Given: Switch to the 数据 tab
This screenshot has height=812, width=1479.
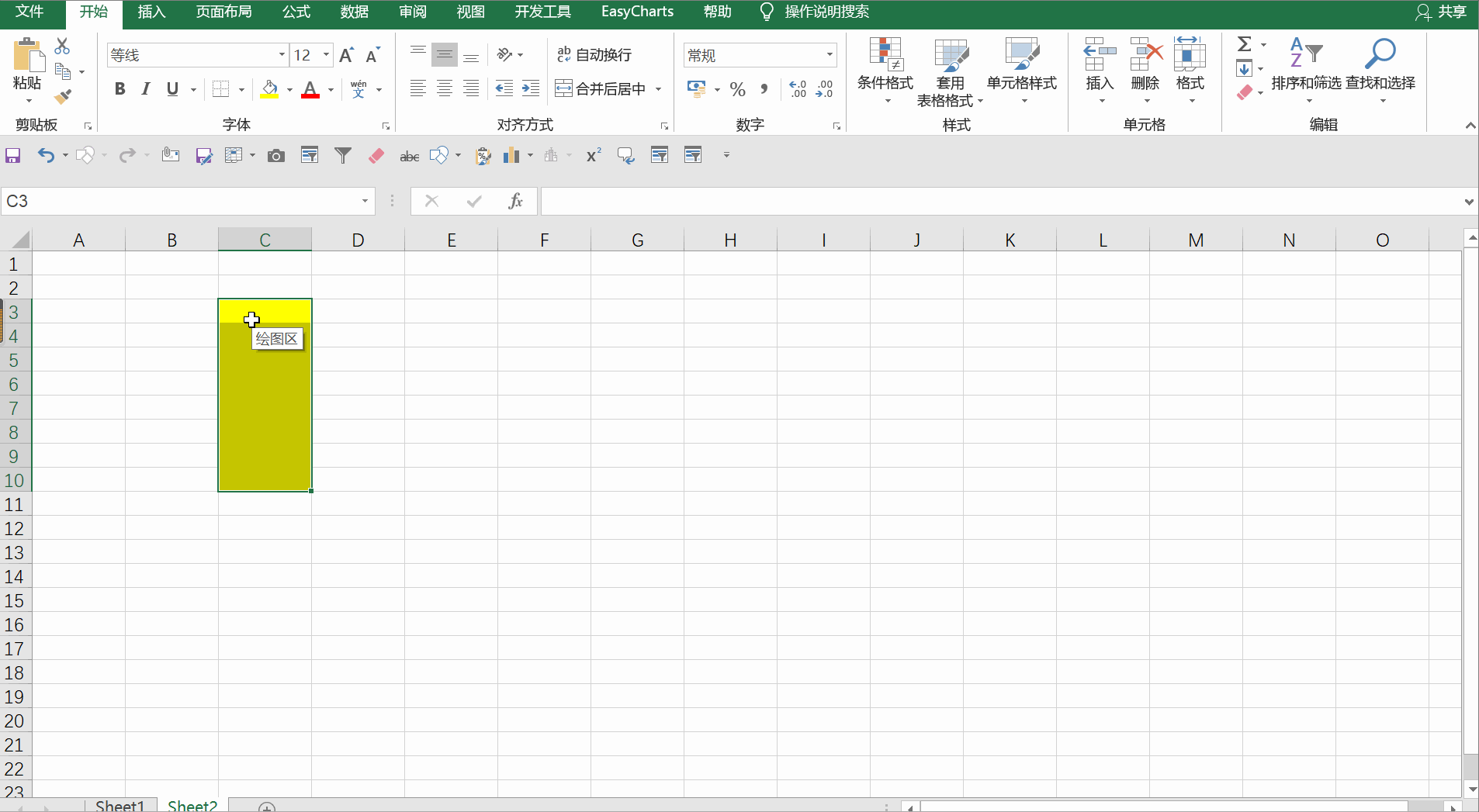Looking at the screenshot, I should coord(354,12).
